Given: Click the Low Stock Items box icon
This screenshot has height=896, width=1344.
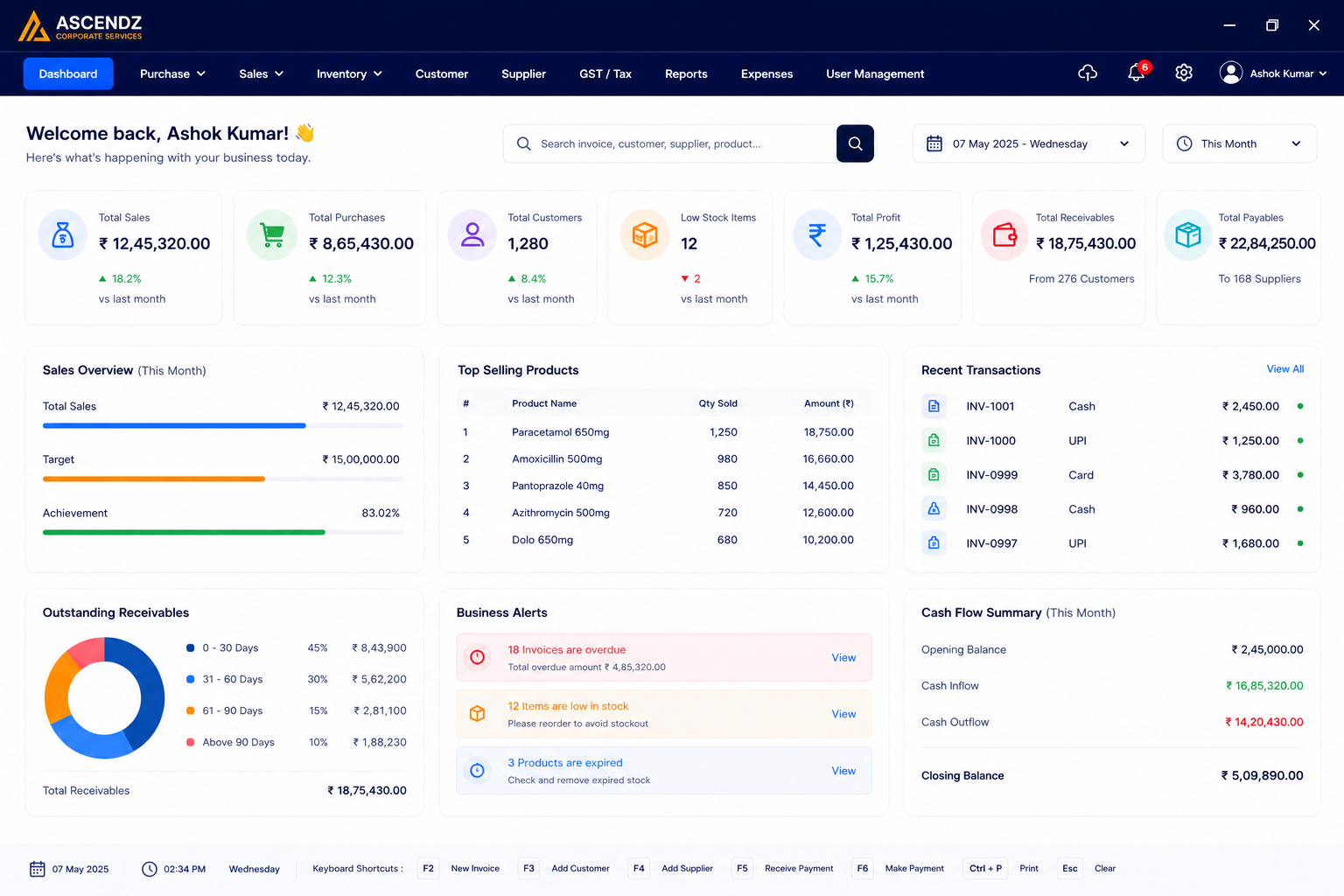Looking at the screenshot, I should click(x=645, y=234).
